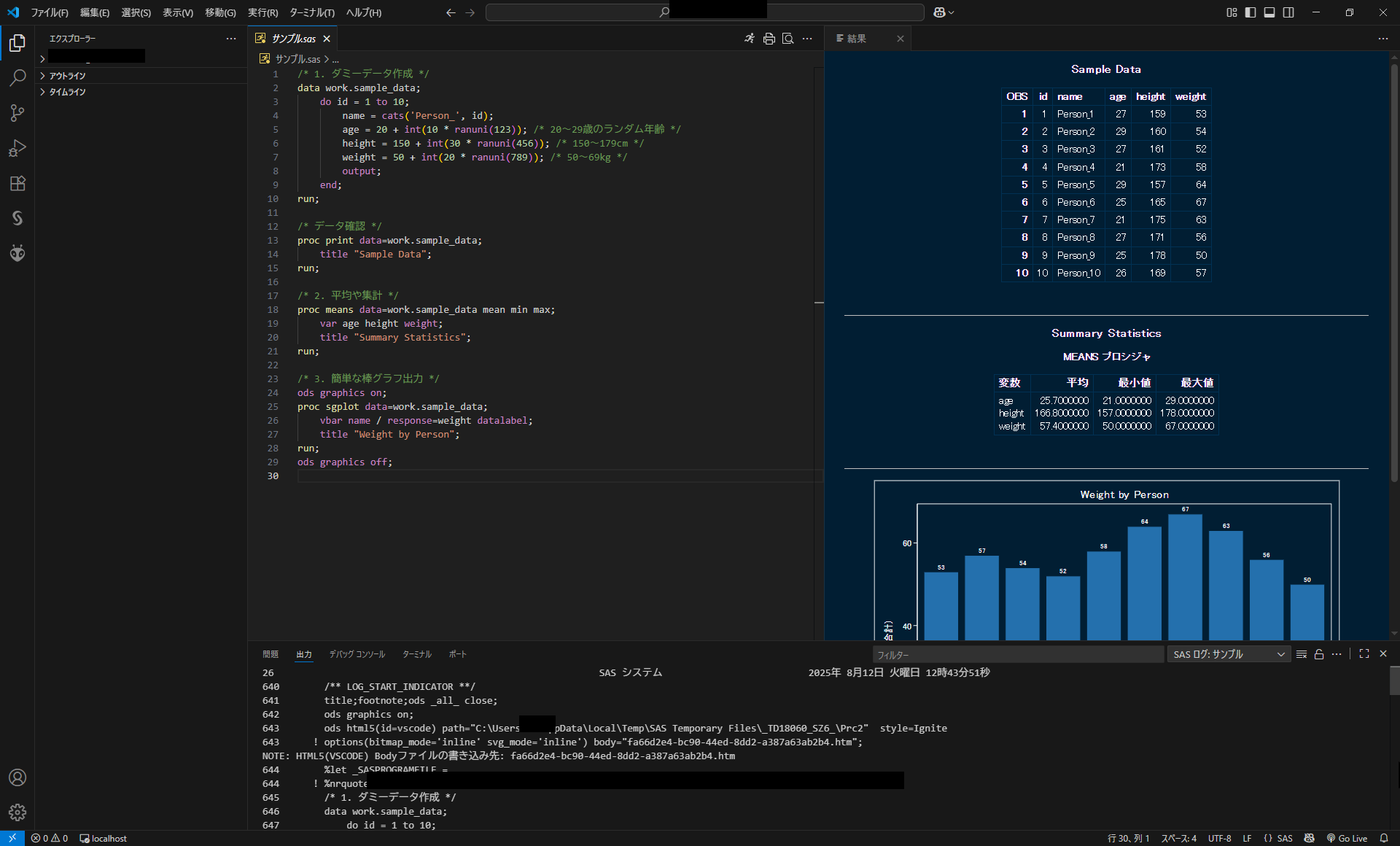Toggle the panel to maximize size
The height and width of the screenshot is (846, 1400).
click(x=1364, y=654)
